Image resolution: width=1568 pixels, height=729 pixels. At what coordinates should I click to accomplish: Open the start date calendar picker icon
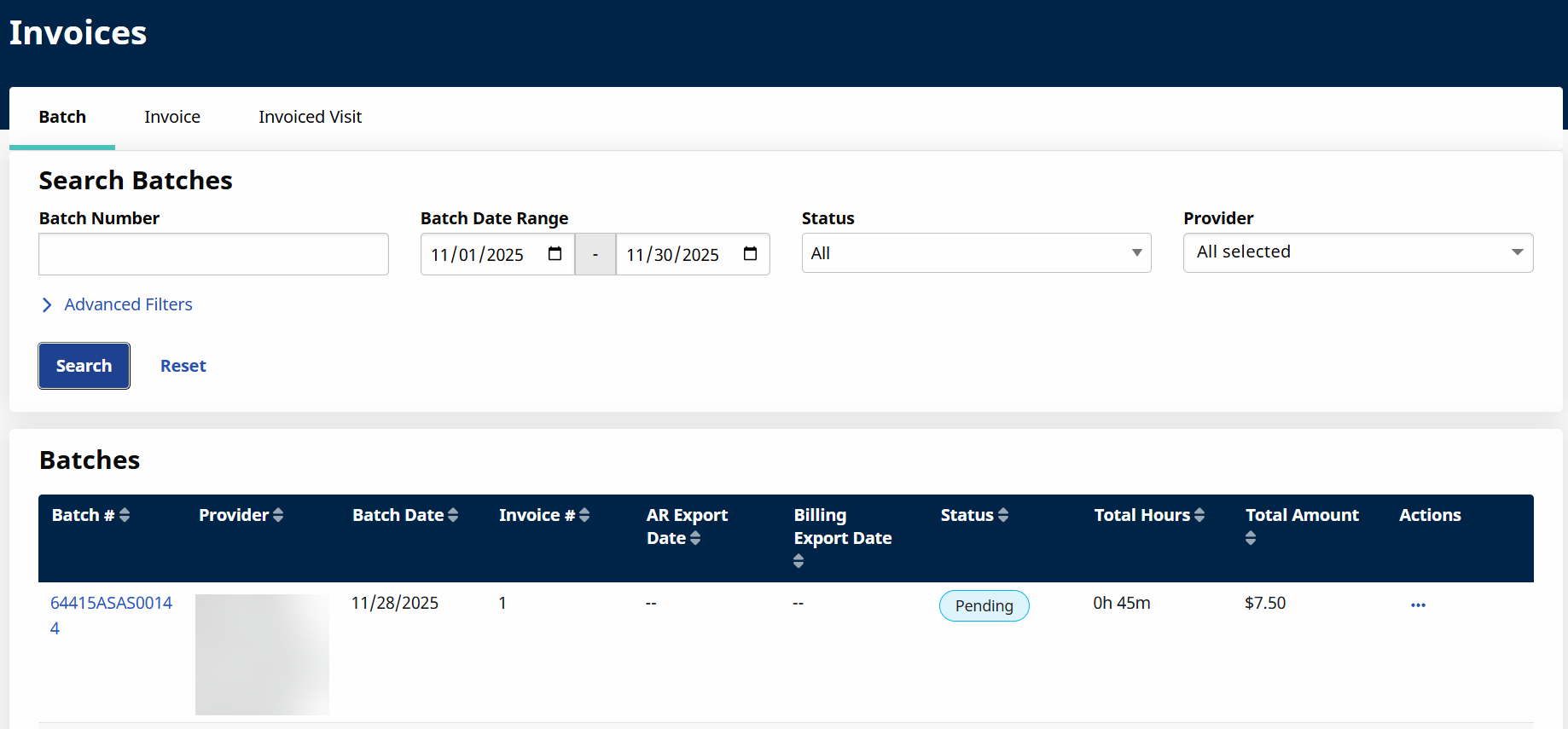point(555,254)
